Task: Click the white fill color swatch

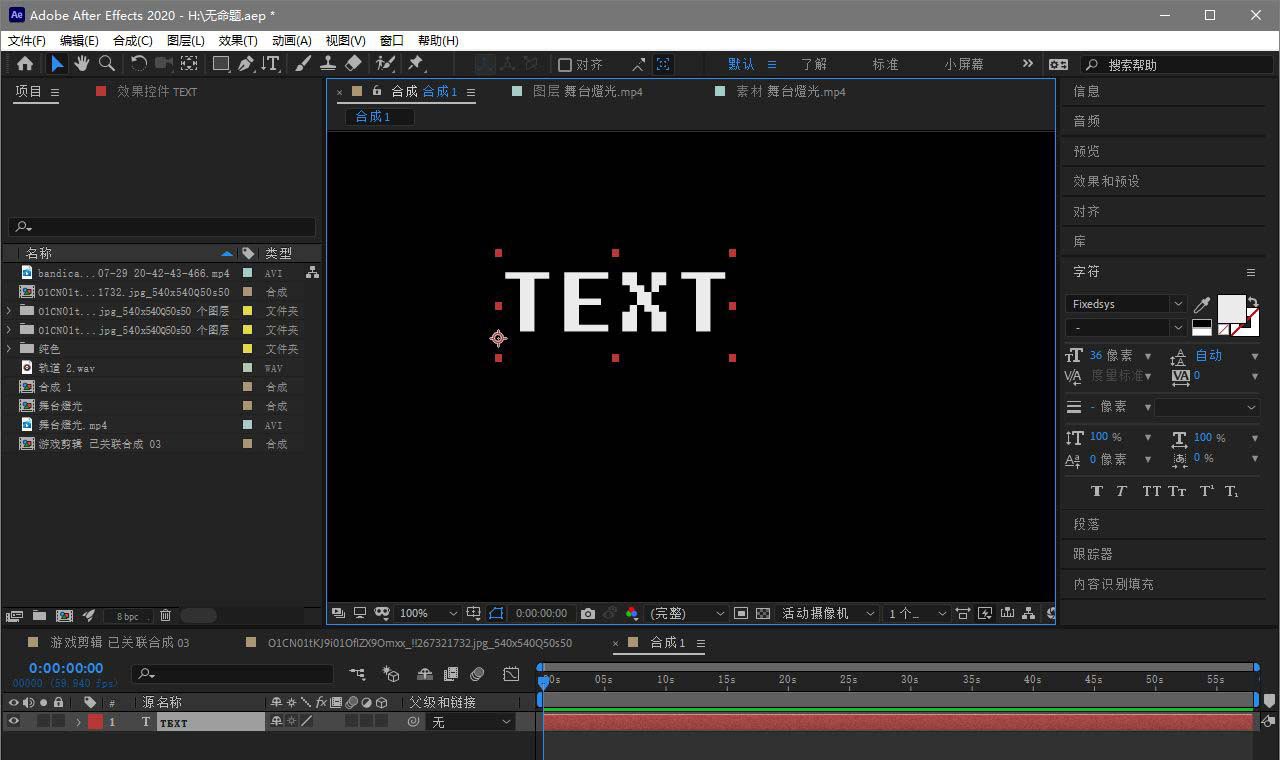Action: [x=1230, y=308]
